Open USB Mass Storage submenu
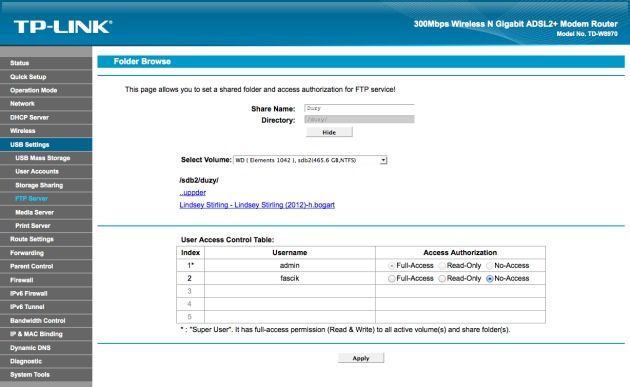This screenshot has height=387, width=630. [46, 158]
